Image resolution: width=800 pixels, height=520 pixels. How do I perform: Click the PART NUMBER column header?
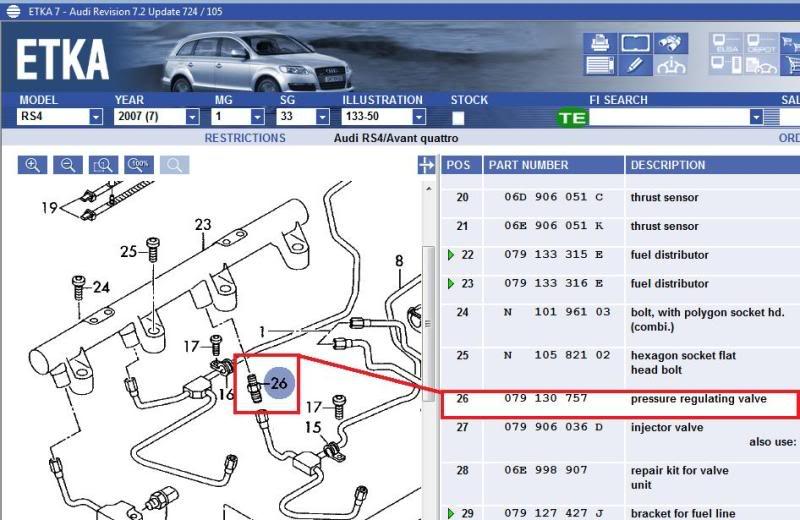click(528, 165)
